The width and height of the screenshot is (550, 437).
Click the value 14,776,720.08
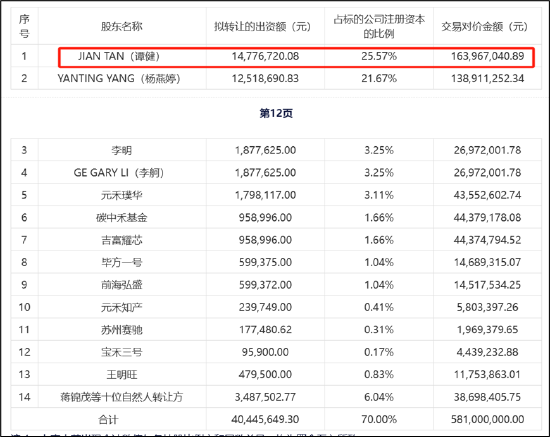tap(265, 56)
